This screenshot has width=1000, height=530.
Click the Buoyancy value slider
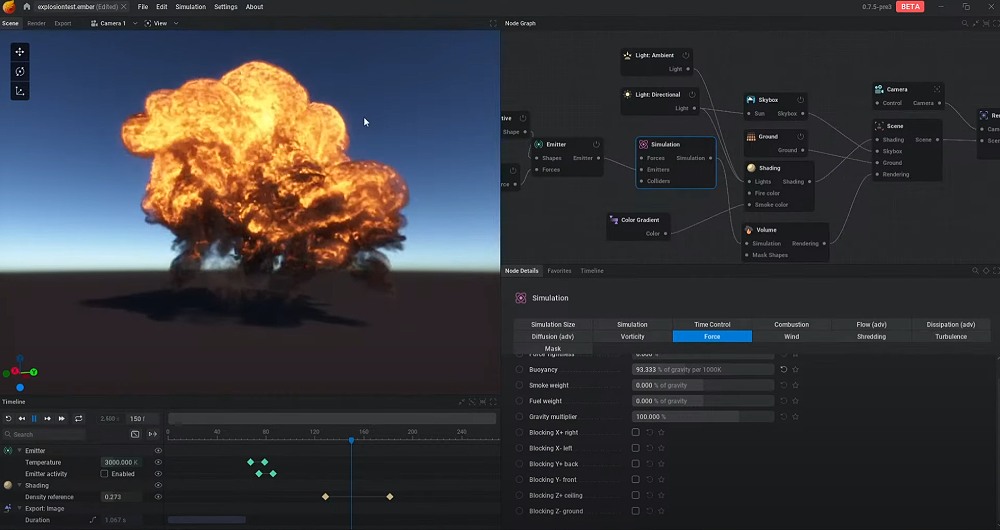(x=703, y=369)
